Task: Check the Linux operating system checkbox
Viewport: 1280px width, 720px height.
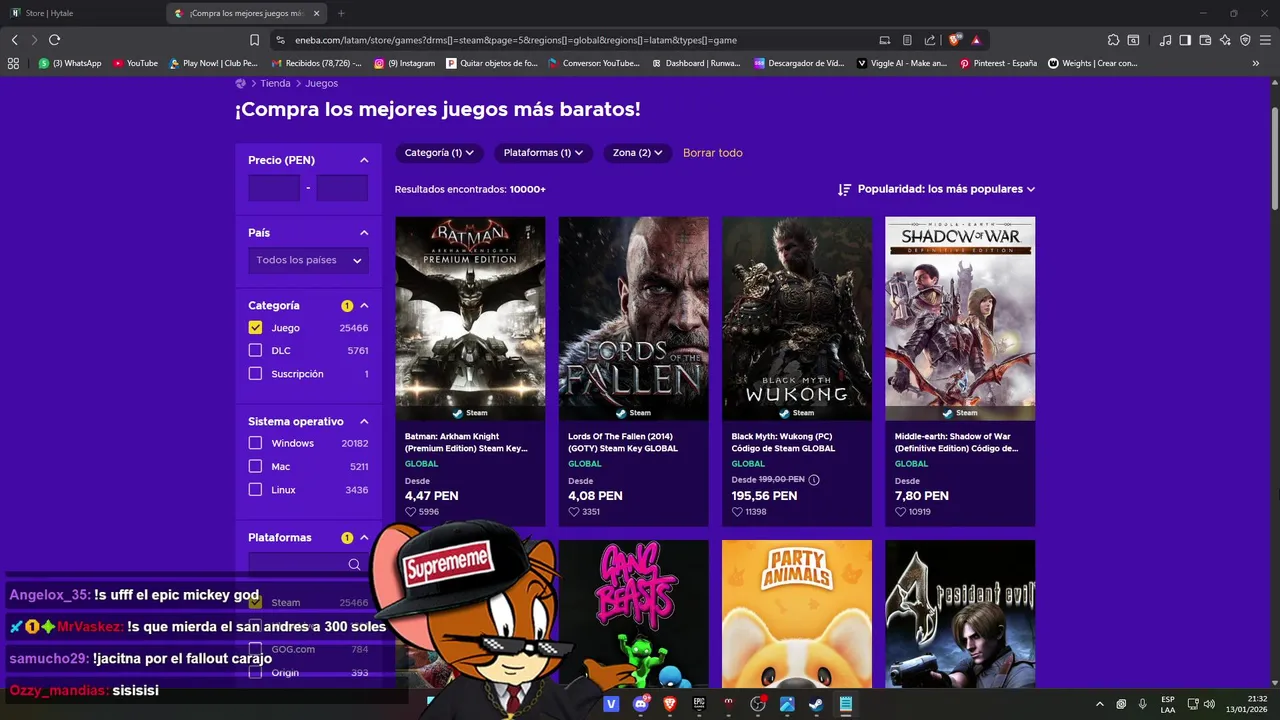Action: pos(255,489)
